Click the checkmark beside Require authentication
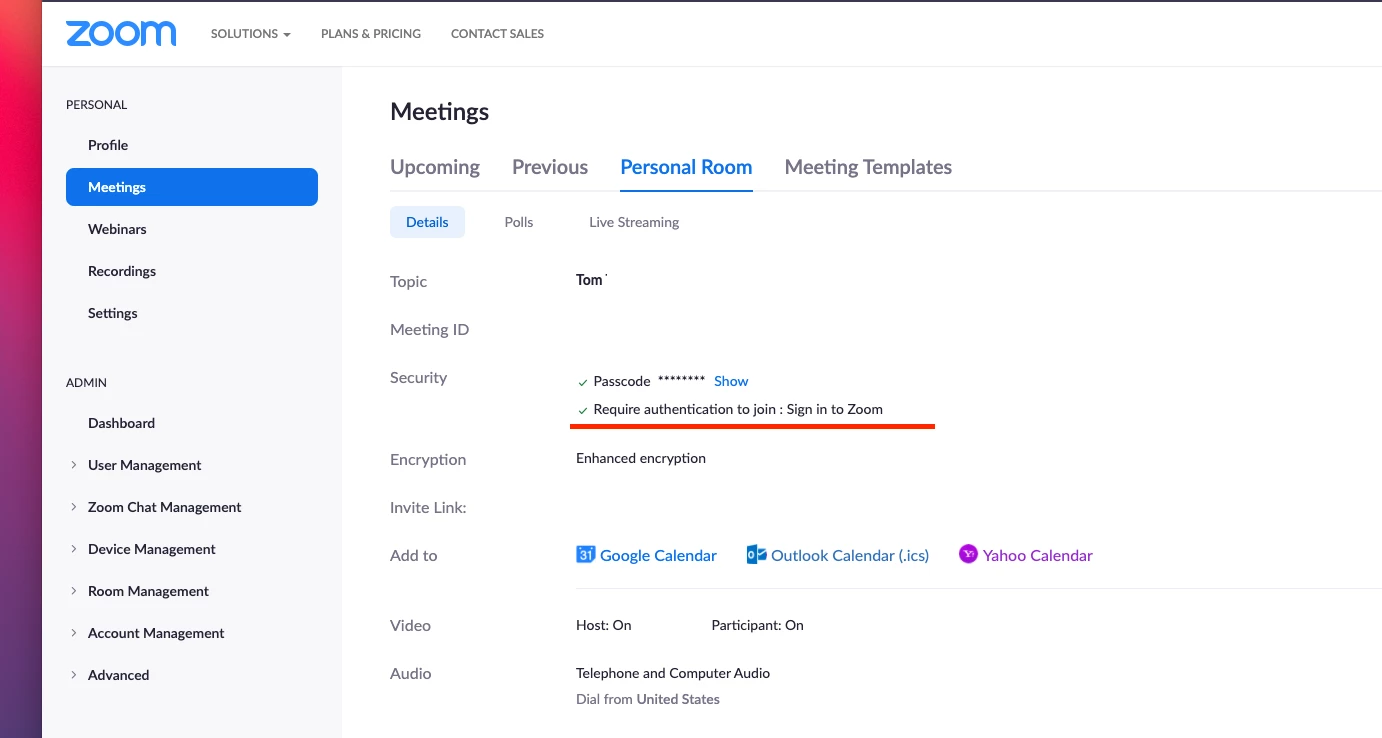This screenshot has height=738, width=1382. point(583,410)
